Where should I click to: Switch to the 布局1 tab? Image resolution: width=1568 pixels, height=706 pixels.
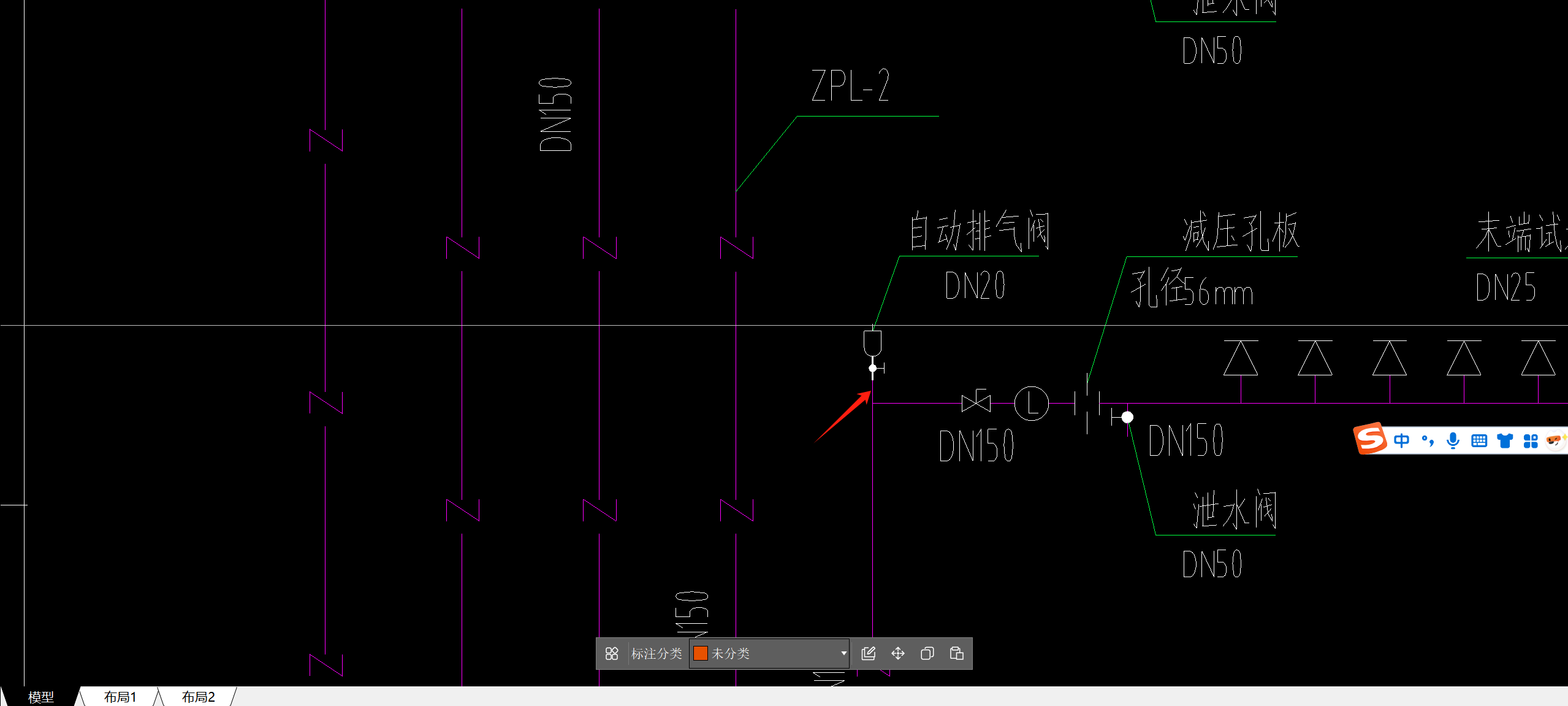point(120,697)
